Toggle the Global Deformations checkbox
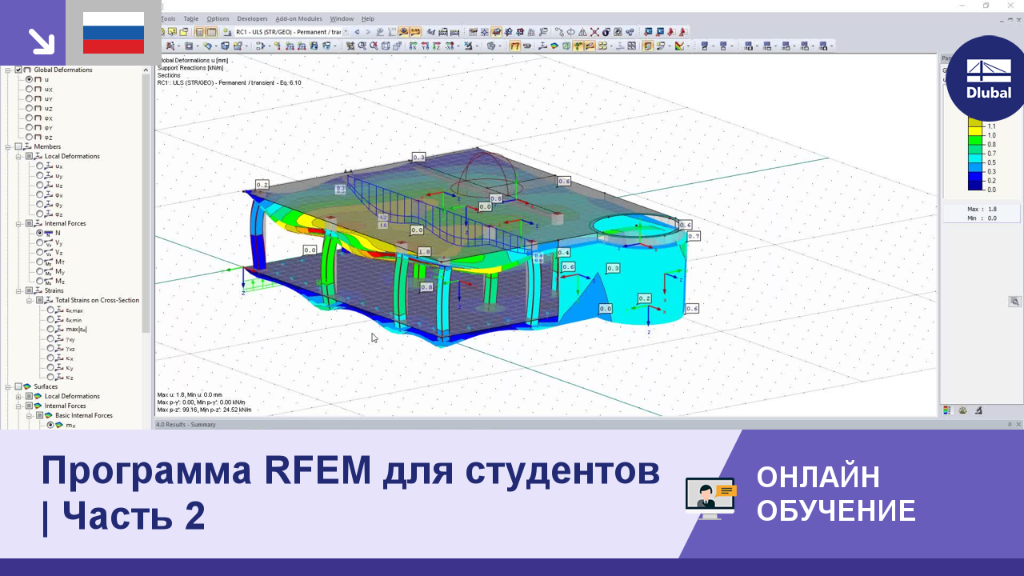1024x576 pixels. pyautogui.click(x=18, y=70)
